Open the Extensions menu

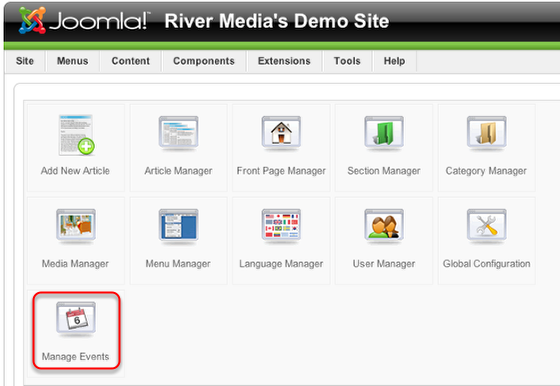[284, 61]
